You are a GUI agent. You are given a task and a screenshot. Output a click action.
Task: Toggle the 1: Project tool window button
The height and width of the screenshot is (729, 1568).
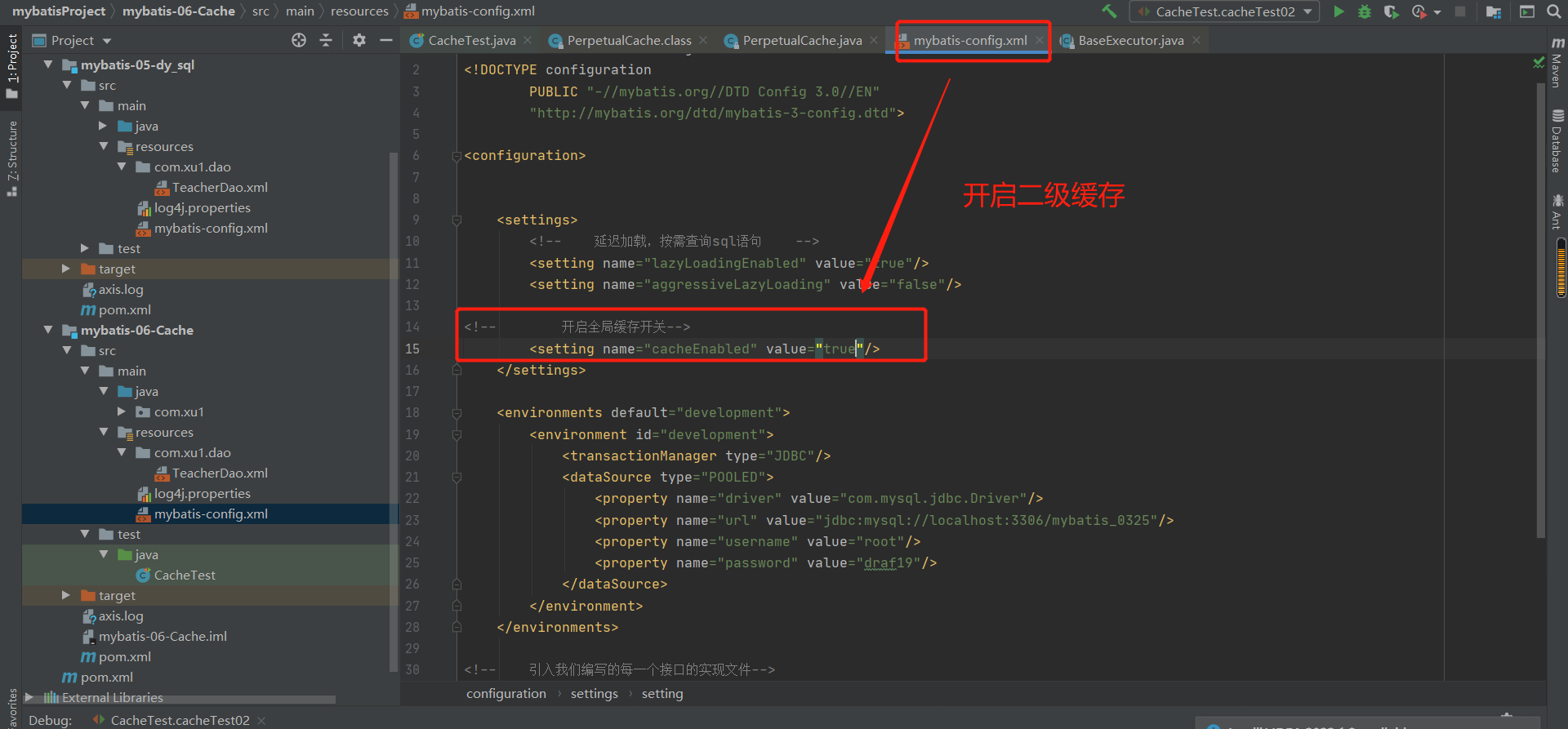tap(11, 65)
